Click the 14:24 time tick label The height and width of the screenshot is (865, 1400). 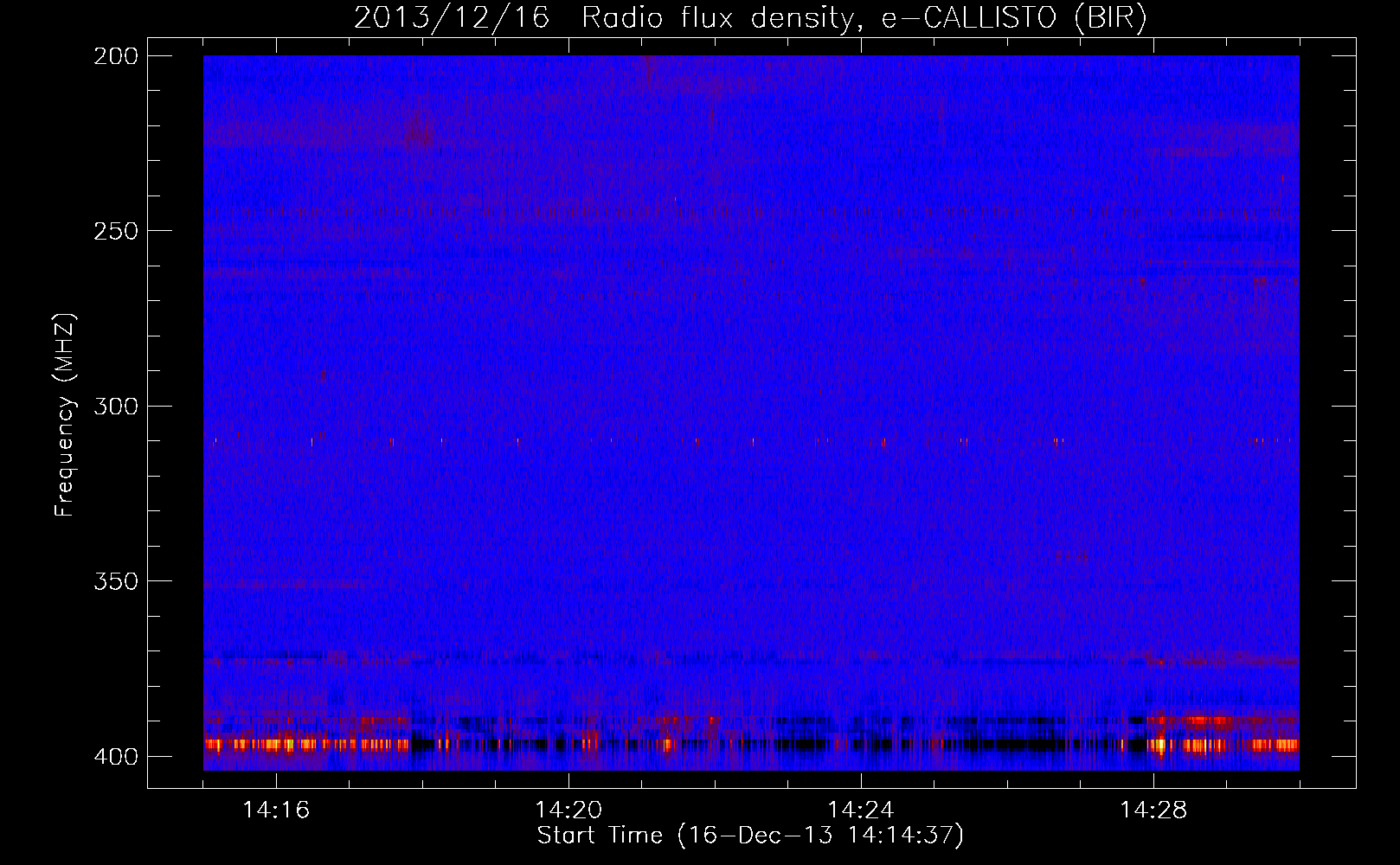click(861, 810)
